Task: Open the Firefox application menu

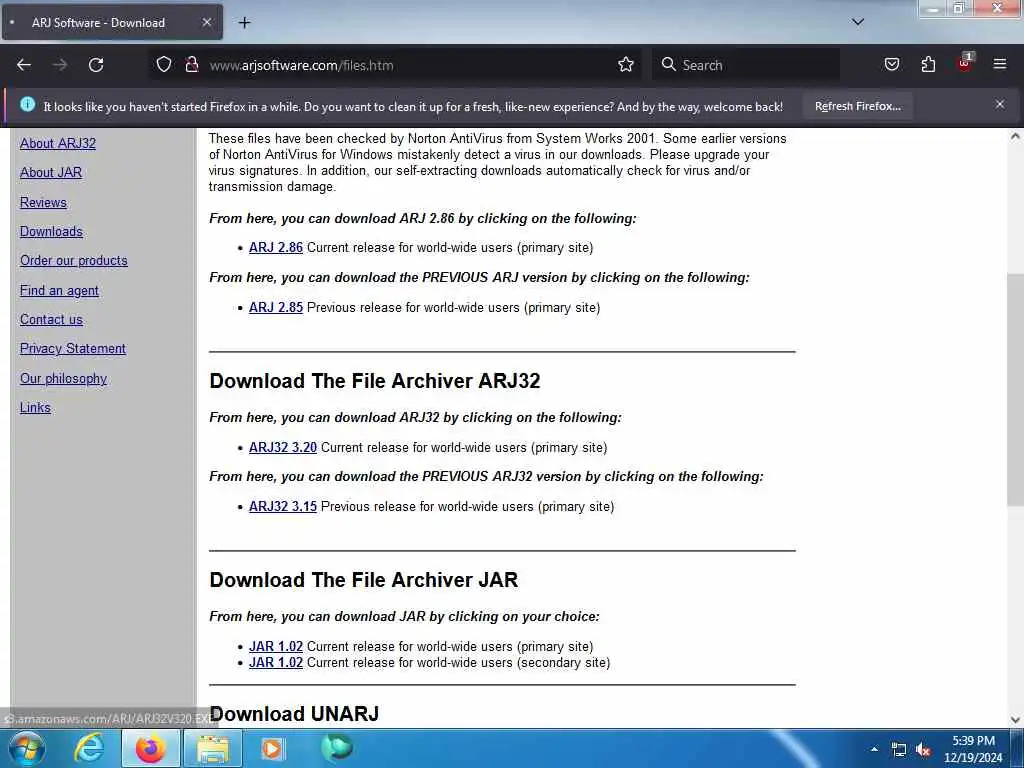Action: coord(999,65)
